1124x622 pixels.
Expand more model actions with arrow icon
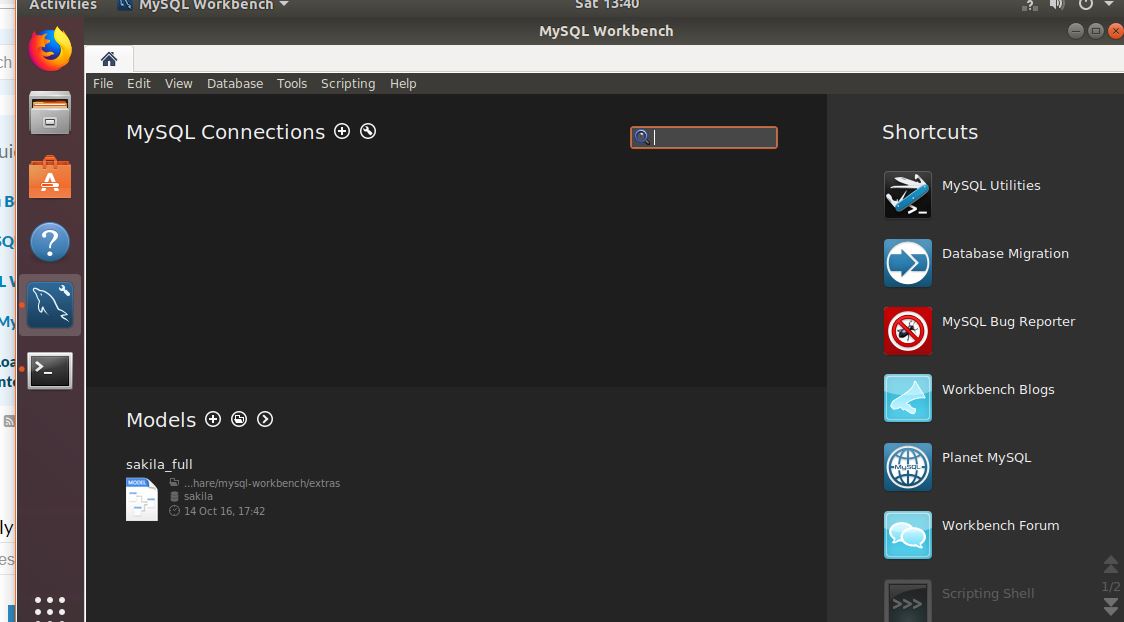(265, 419)
